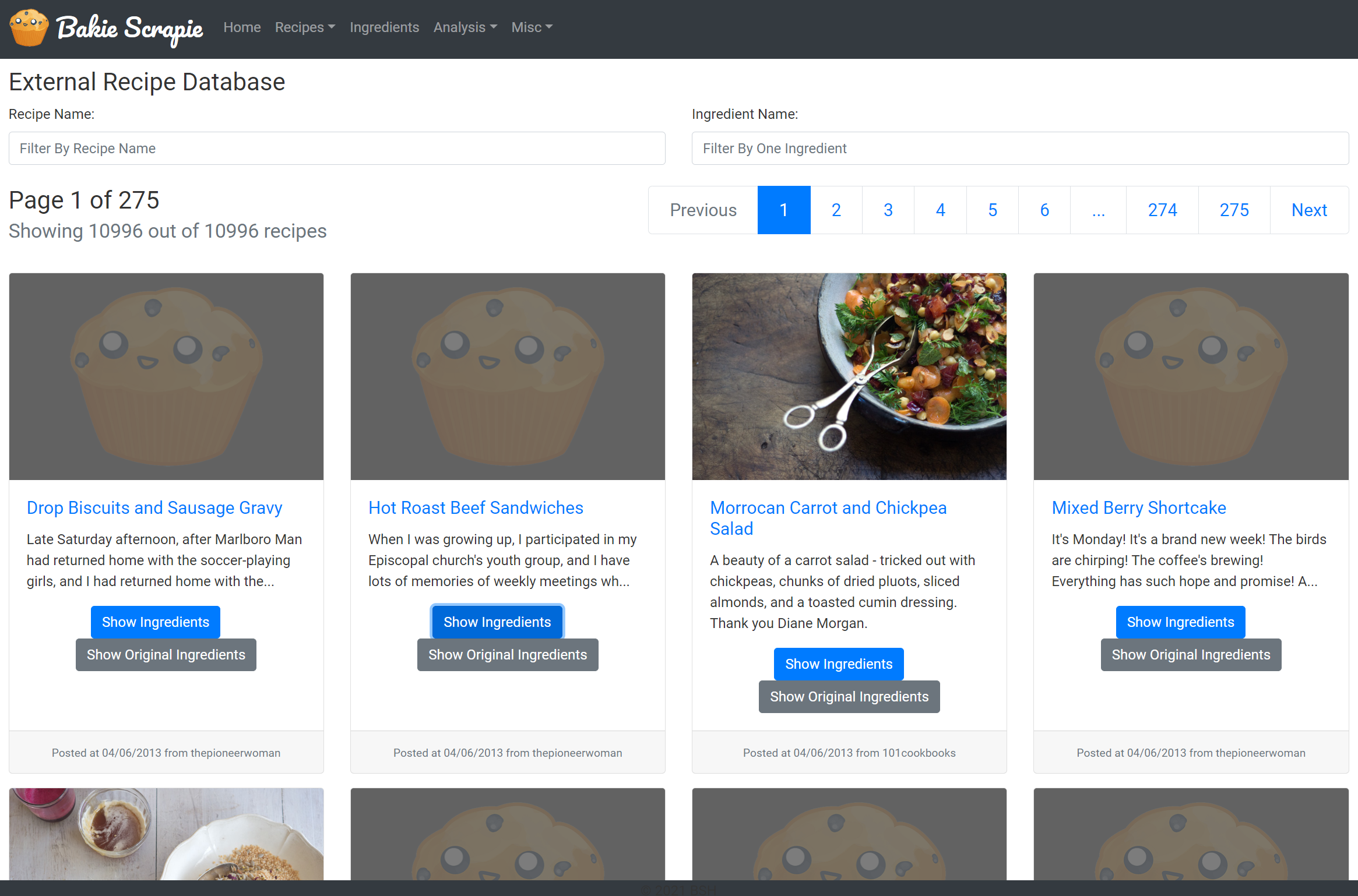Viewport: 1358px width, 896px height.
Task: Show Ingredients for Hot Roast Beef Sandwiches
Action: coord(497,622)
